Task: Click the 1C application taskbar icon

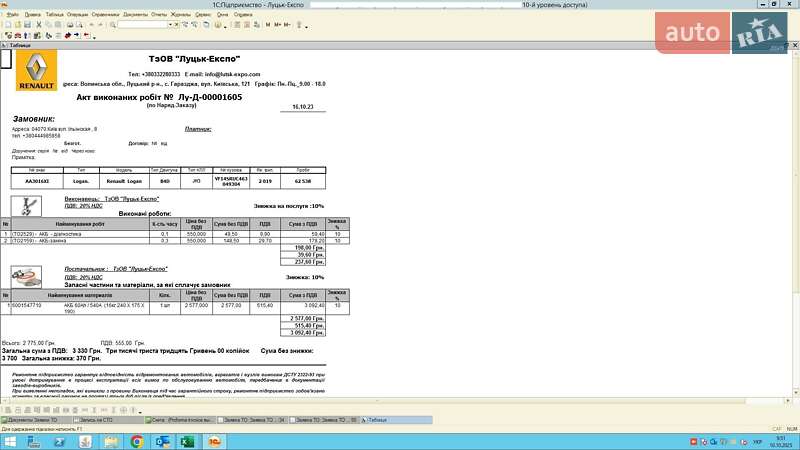Action: 212,441
